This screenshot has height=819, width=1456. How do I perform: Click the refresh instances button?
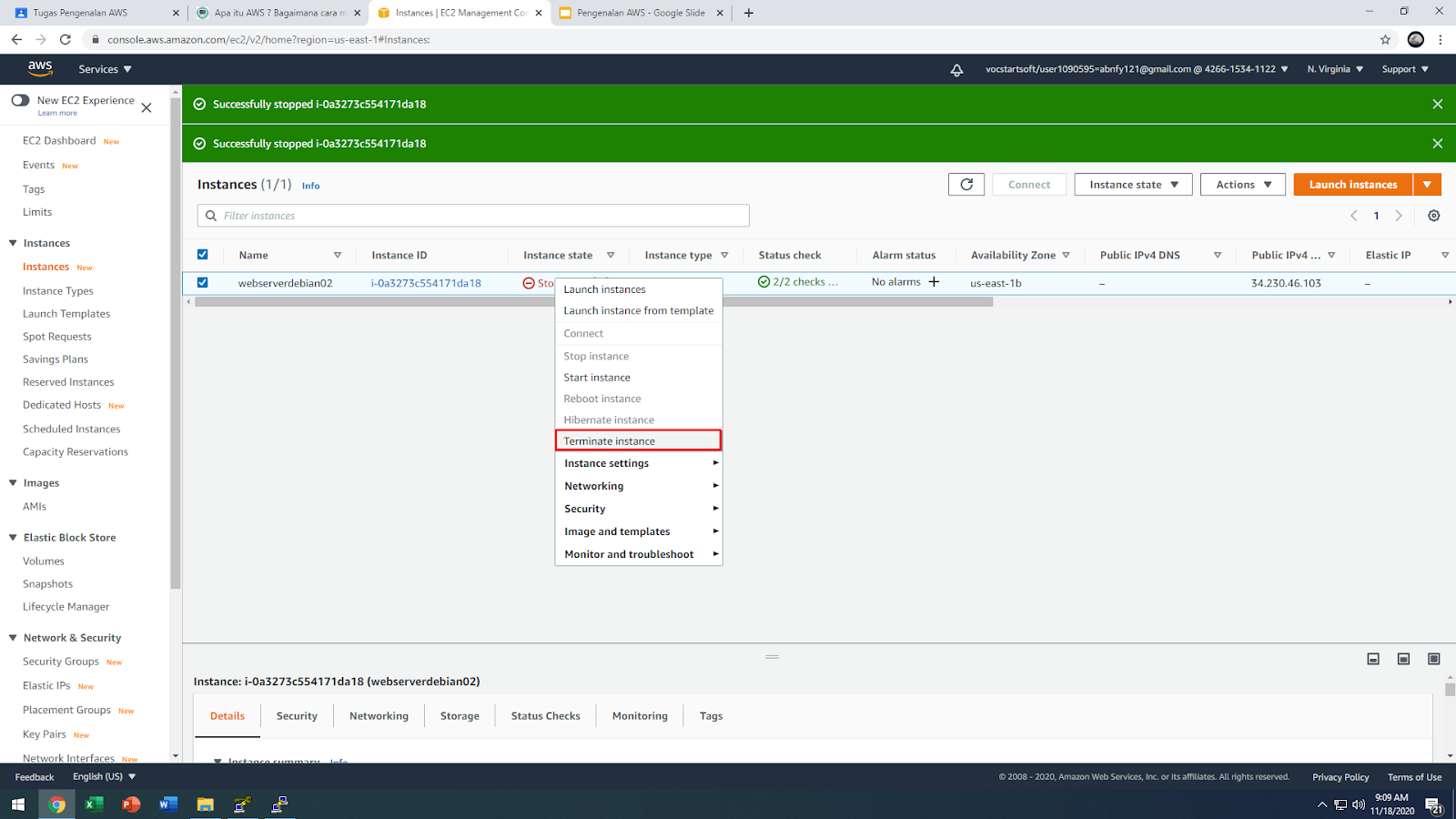[966, 185]
